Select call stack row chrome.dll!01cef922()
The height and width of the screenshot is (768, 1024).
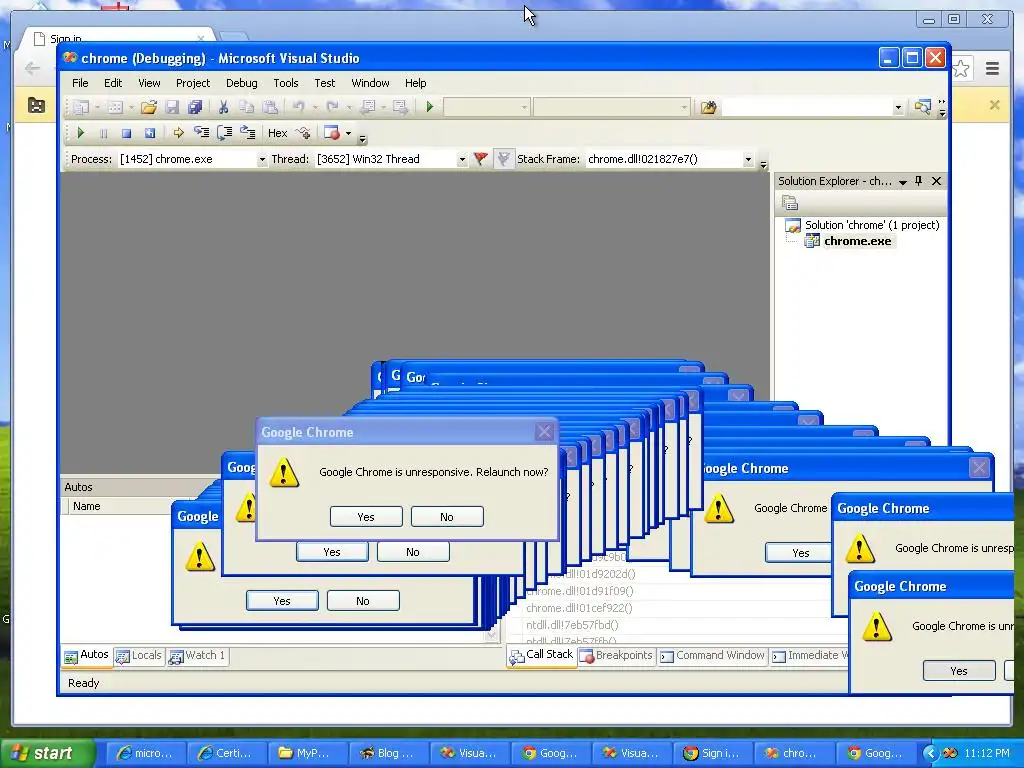[579, 608]
